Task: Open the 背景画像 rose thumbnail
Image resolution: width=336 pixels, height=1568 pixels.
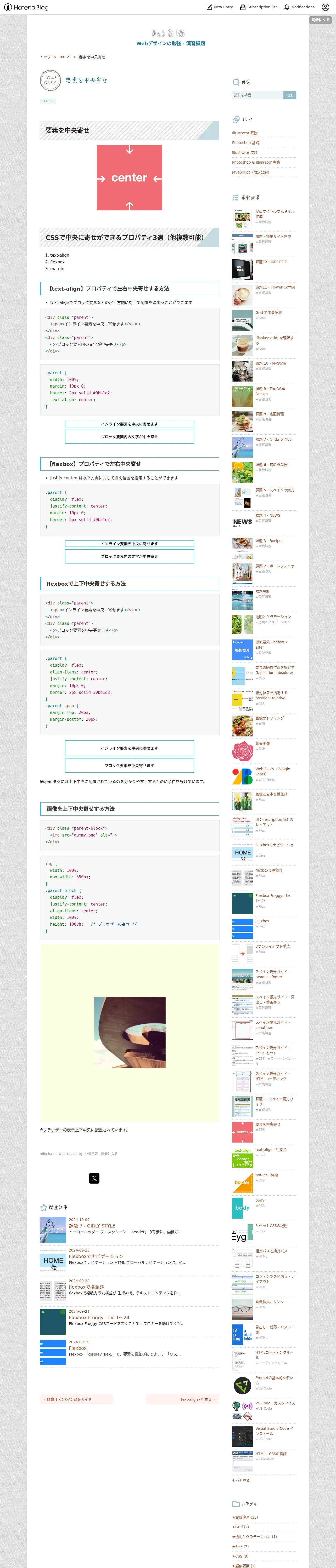Action: 242,751
